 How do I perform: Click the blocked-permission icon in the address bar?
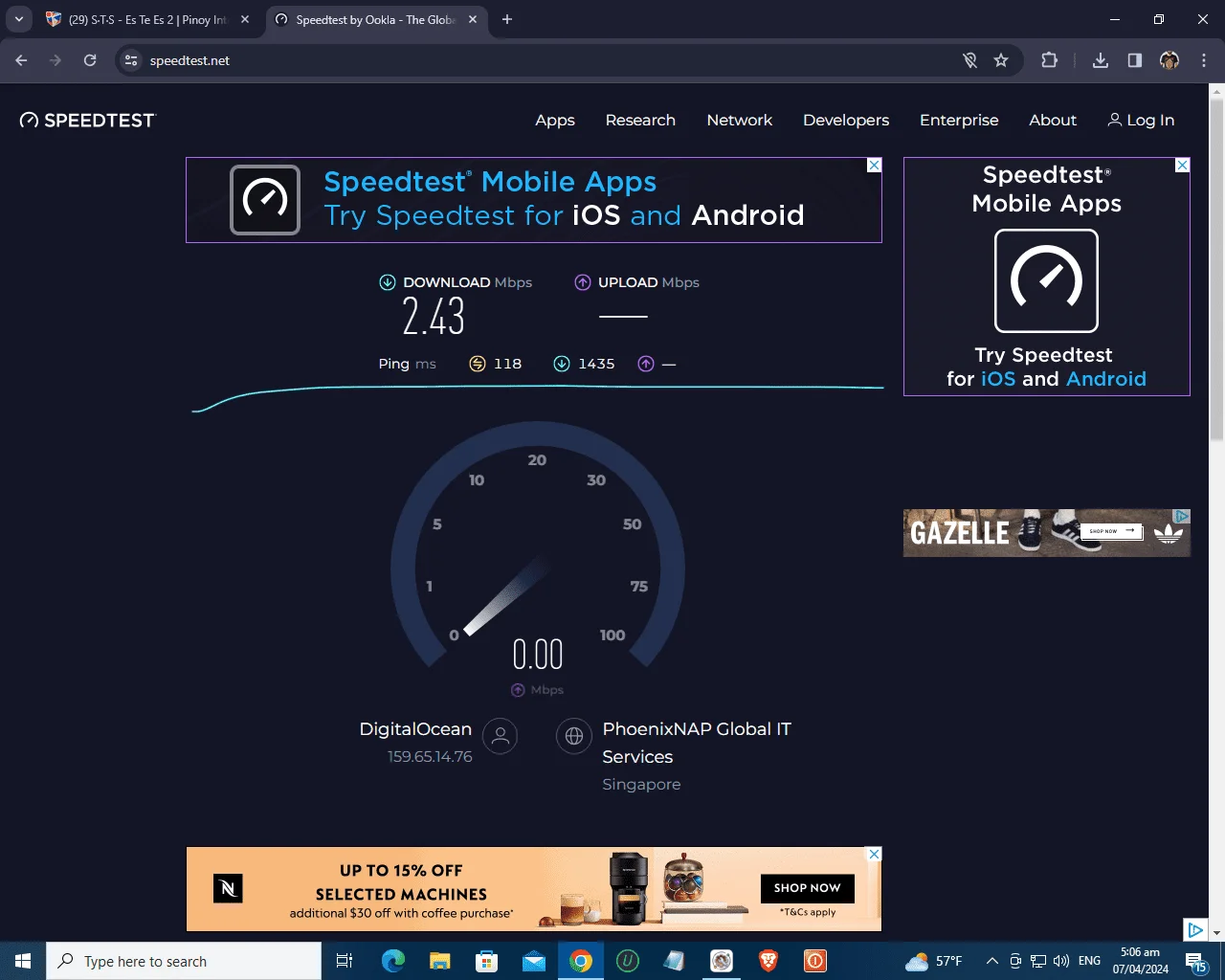(x=969, y=60)
